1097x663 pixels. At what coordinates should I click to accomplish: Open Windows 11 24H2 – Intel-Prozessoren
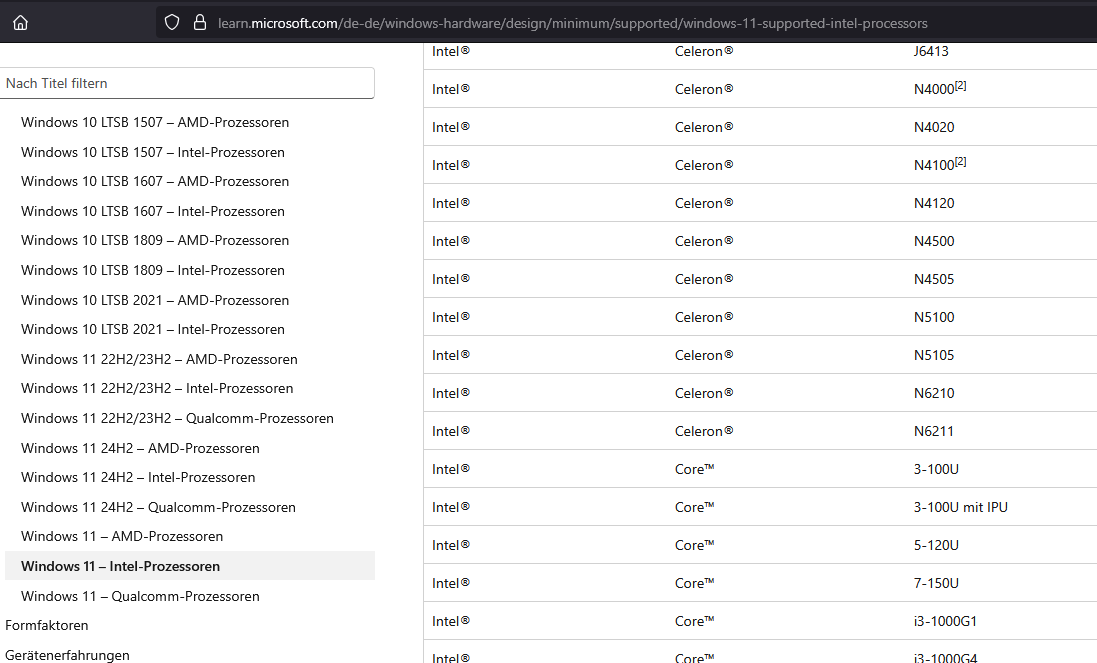pos(138,478)
